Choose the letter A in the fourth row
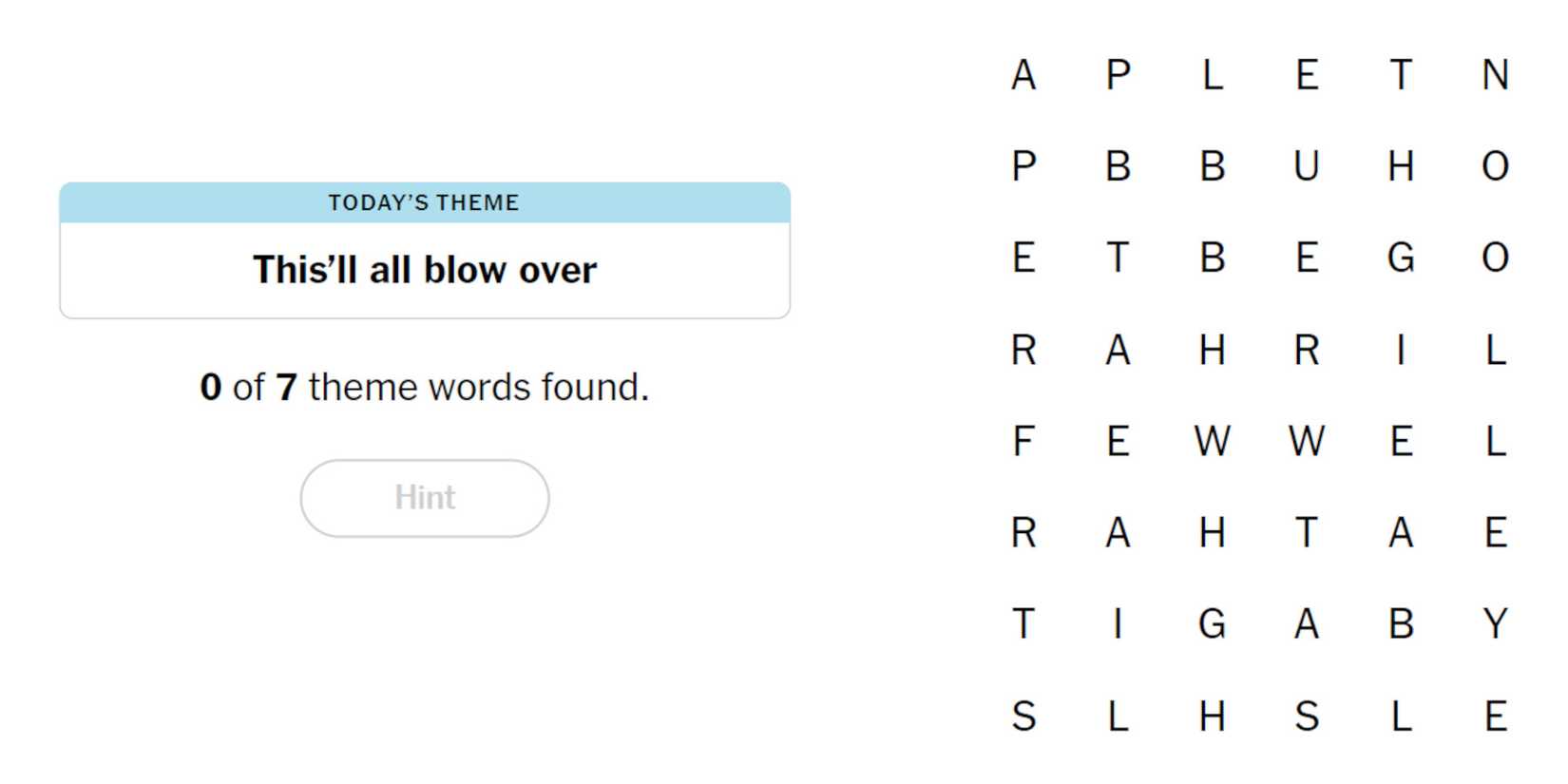 click(1118, 351)
